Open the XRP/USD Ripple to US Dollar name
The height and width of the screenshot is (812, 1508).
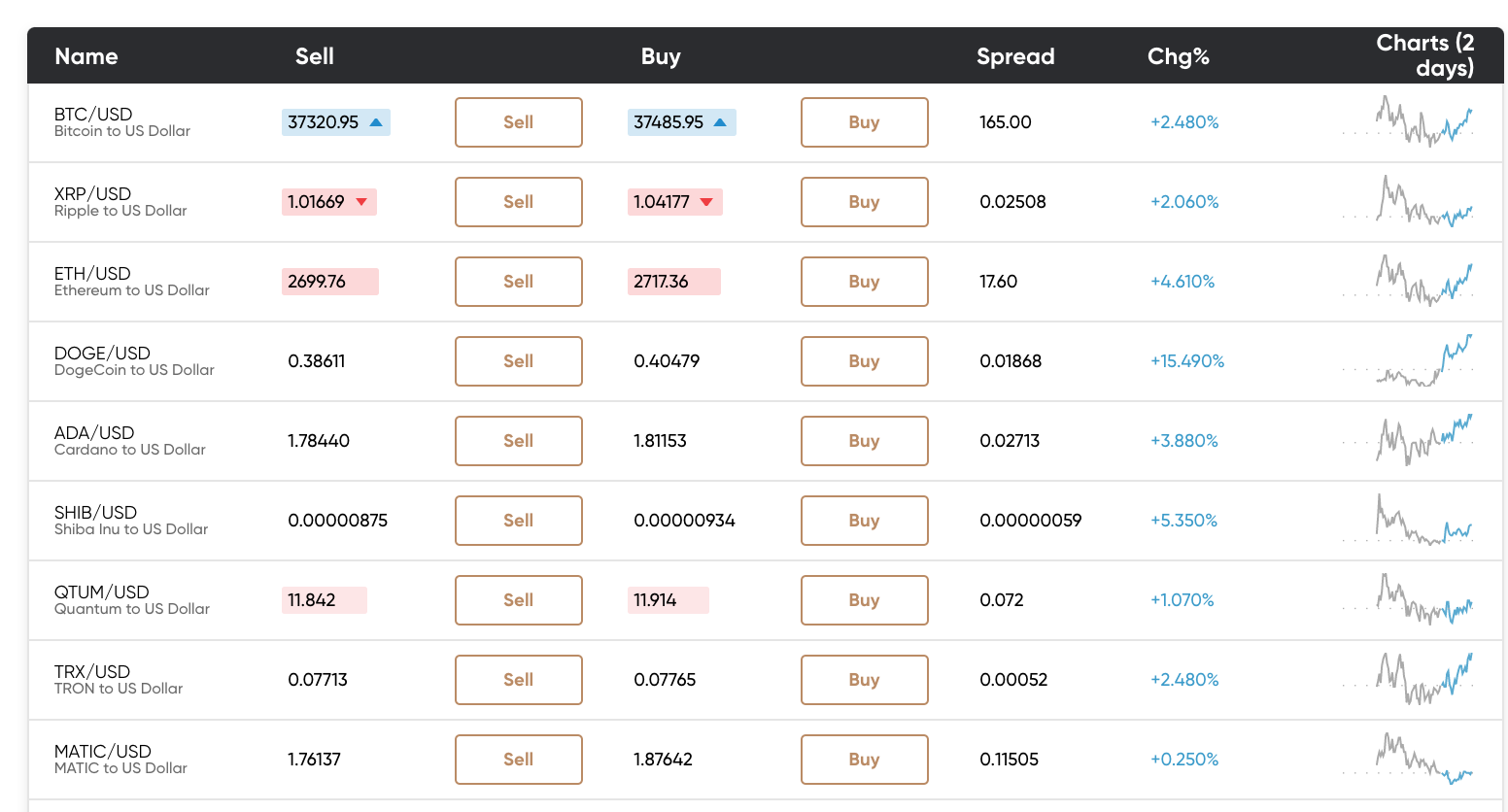point(120,202)
